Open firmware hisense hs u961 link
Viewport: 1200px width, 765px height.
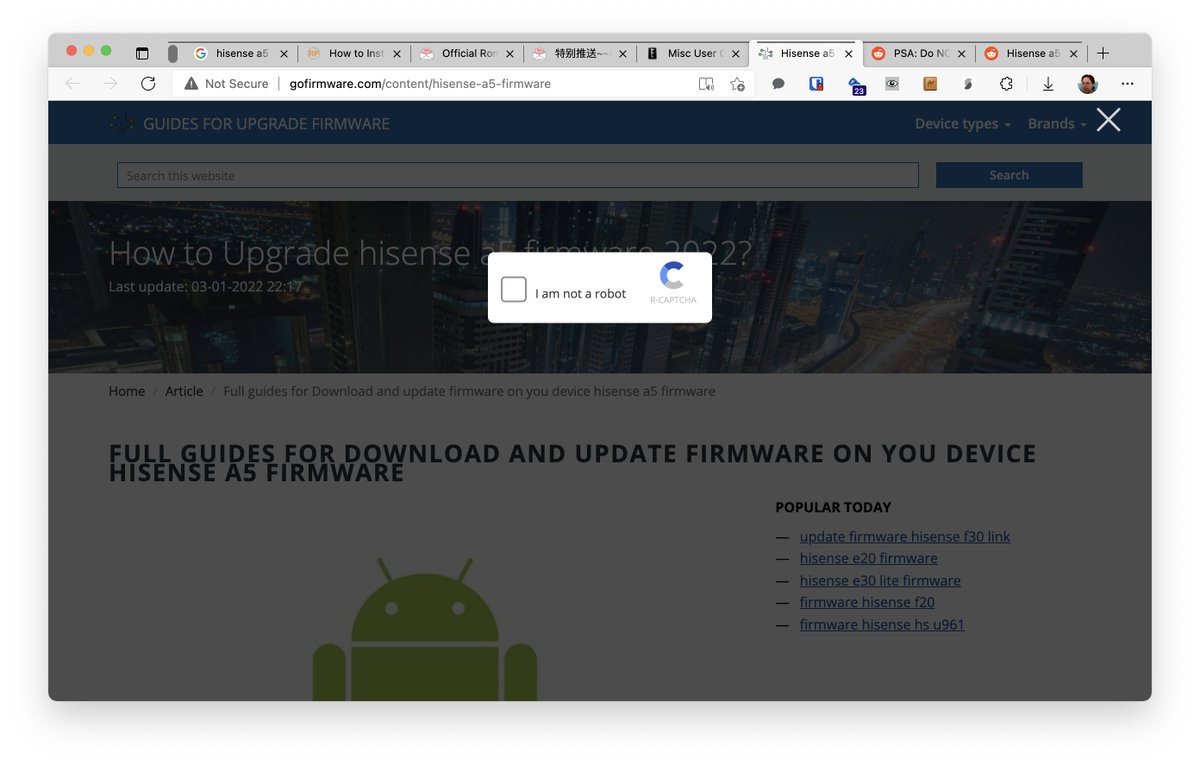click(x=882, y=625)
